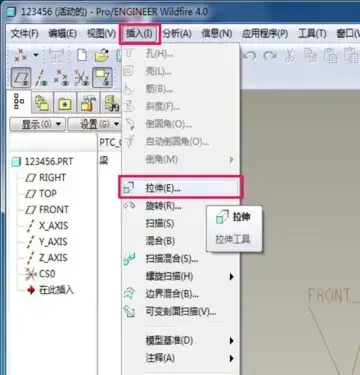The width and height of the screenshot is (360, 375).
Task: Open the folder browser tab
Action: 65,103
